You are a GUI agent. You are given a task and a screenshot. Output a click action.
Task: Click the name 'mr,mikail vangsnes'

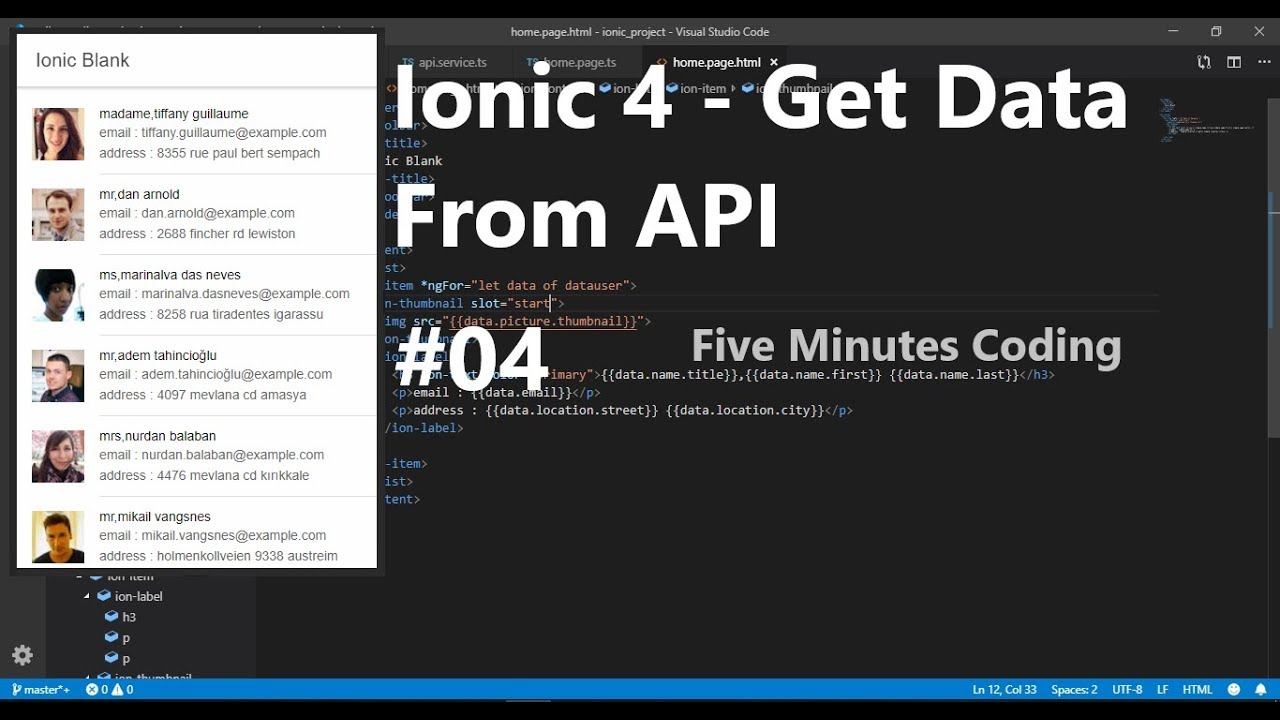155,517
